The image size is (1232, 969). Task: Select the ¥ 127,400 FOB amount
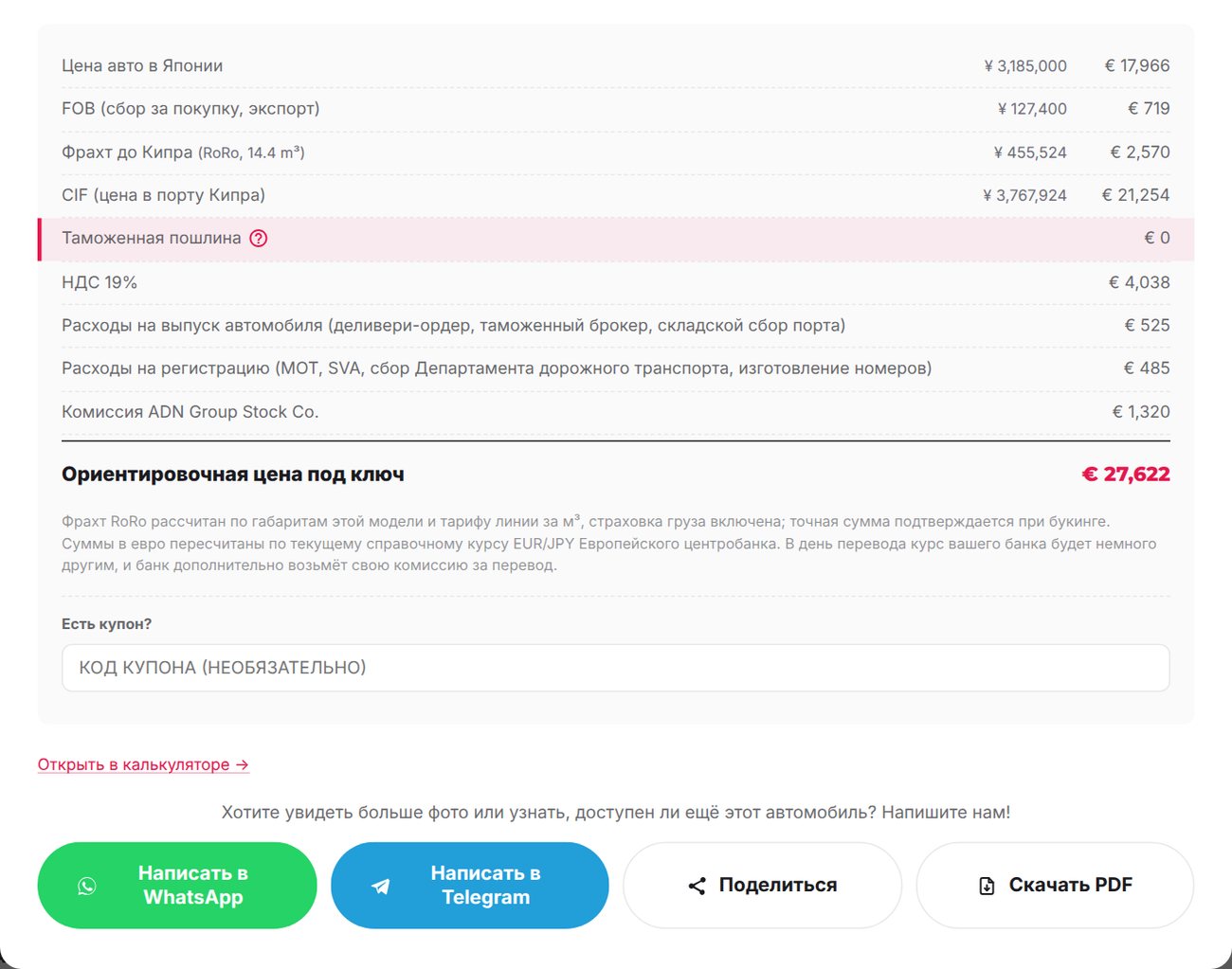(x=1032, y=109)
